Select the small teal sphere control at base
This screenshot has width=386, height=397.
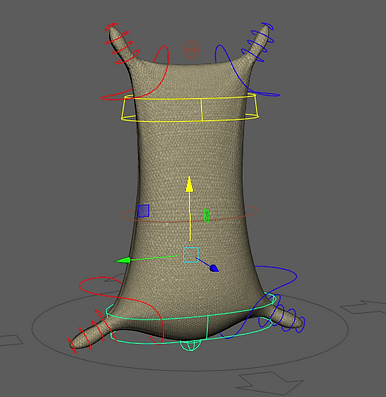[x=190, y=345]
